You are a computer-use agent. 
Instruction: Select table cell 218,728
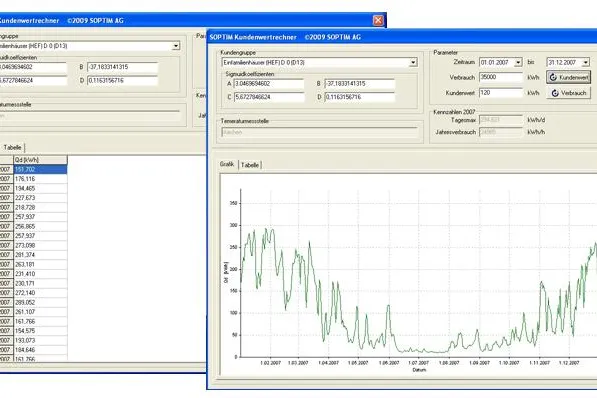(40, 207)
